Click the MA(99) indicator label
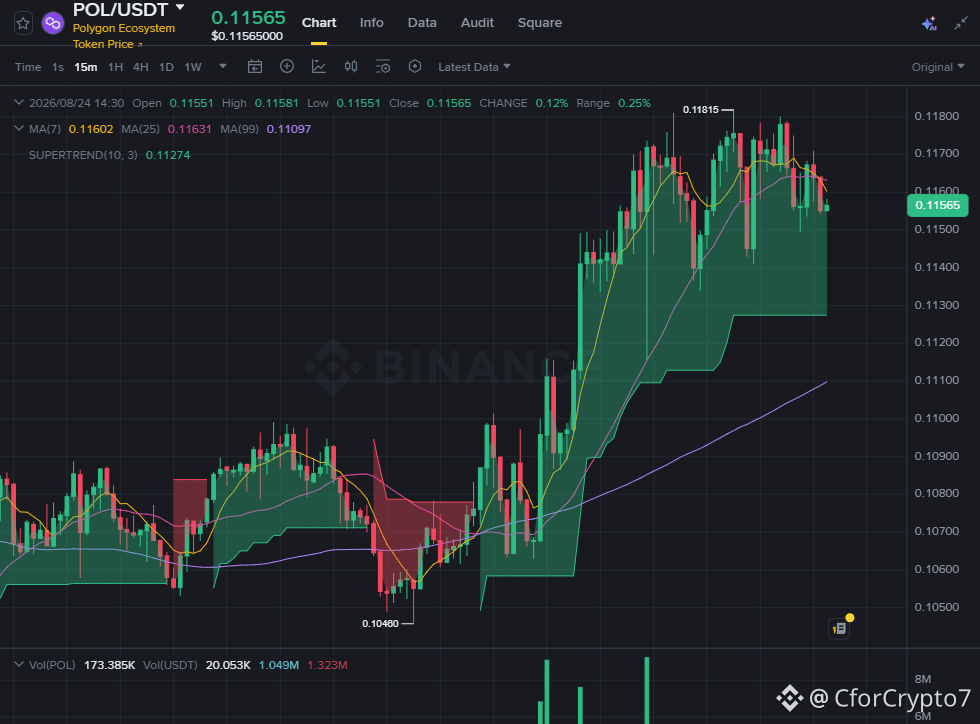This screenshot has width=980, height=724. 239,129
